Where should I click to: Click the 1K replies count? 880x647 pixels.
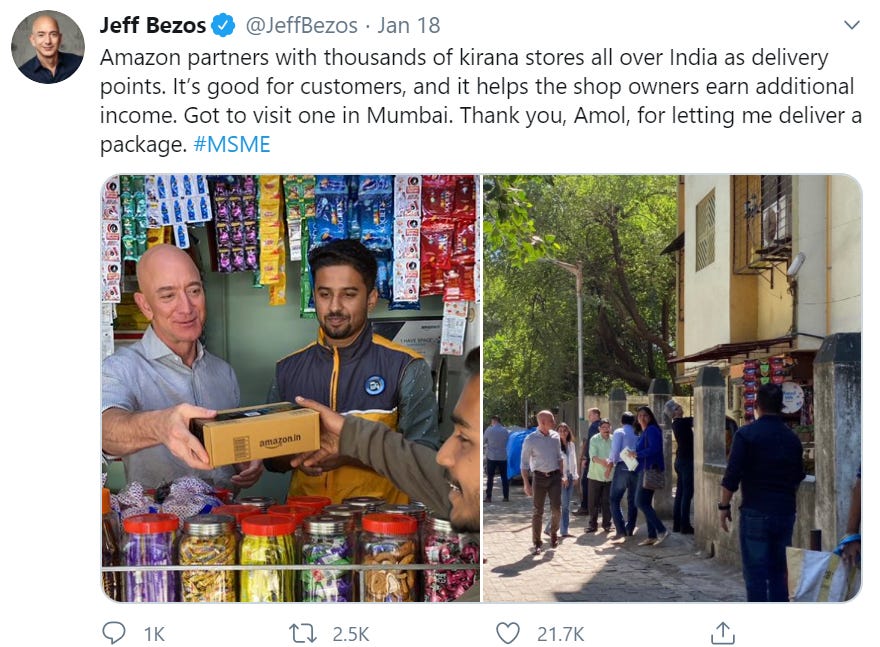click(154, 634)
